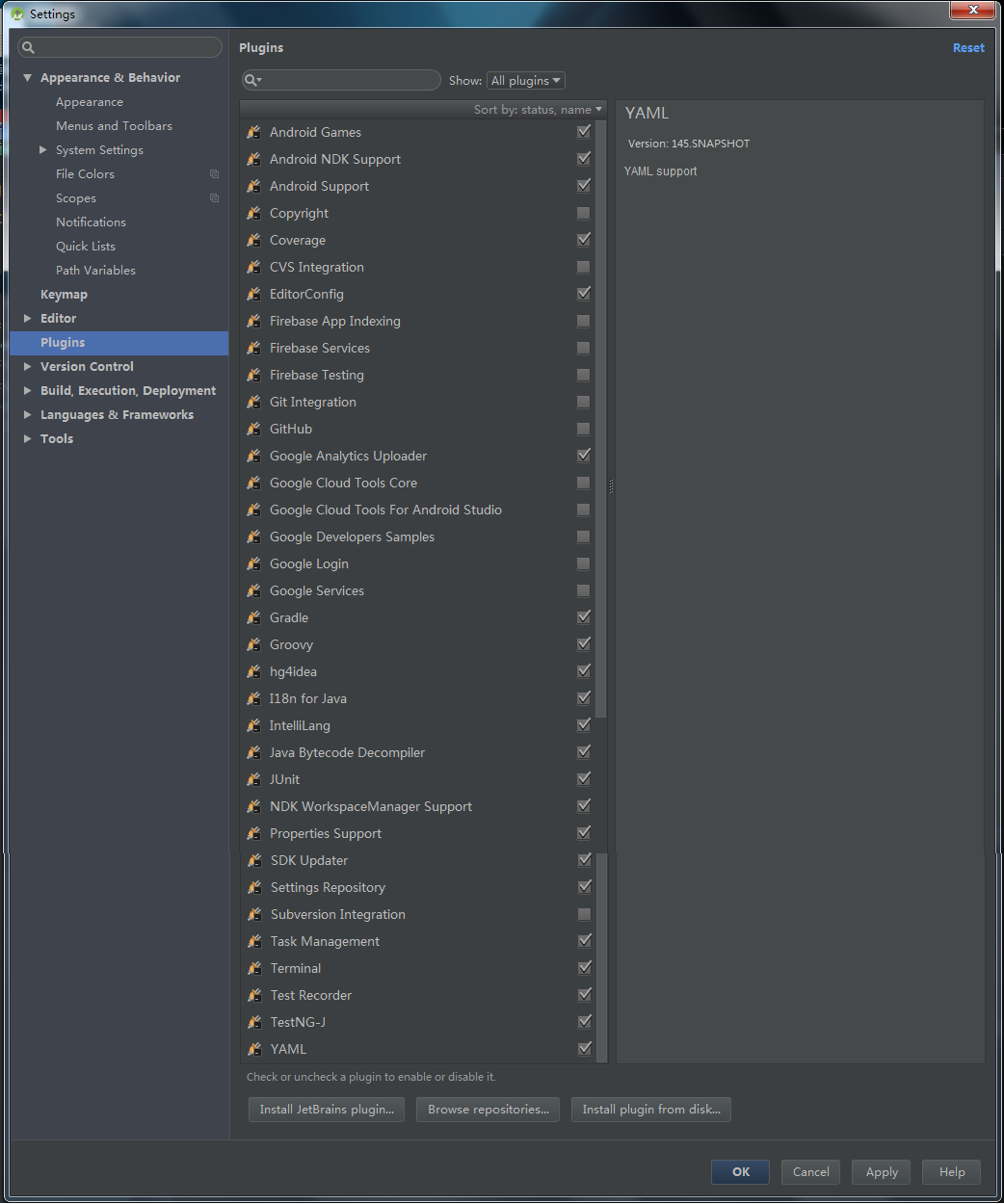Click the plugin icon beside Android Games

click(x=254, y=132)
